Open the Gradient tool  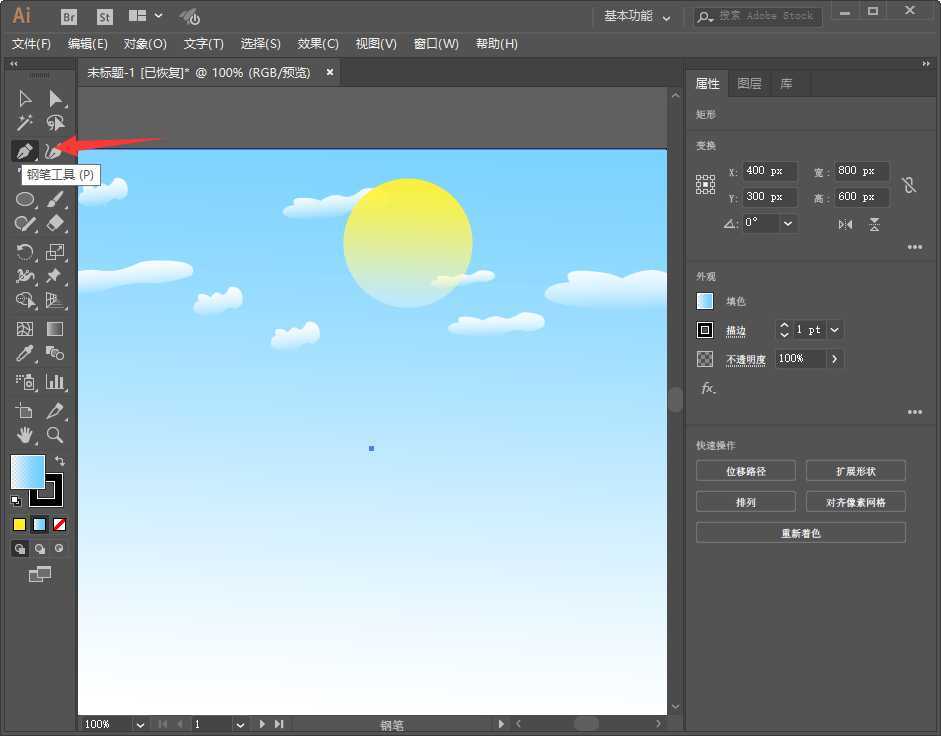[55, 329]
